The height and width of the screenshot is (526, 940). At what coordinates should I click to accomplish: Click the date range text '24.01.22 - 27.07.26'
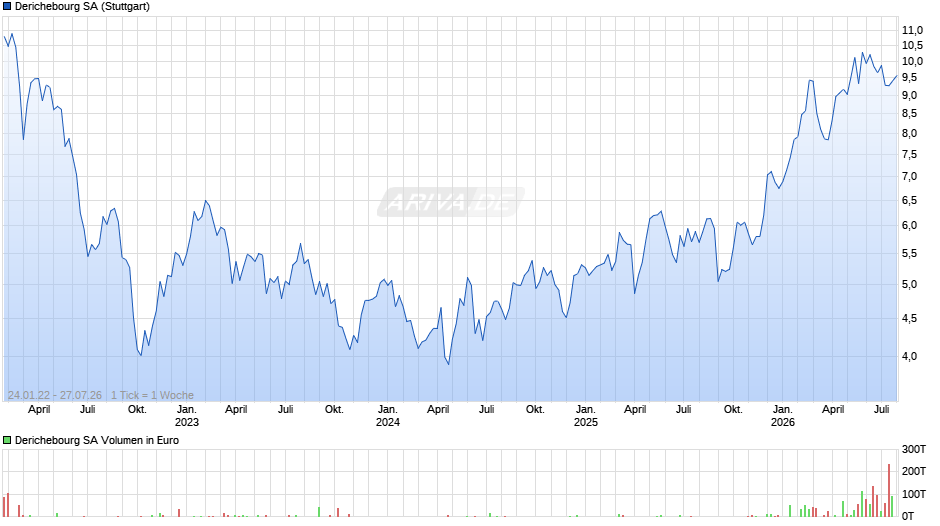55,395
